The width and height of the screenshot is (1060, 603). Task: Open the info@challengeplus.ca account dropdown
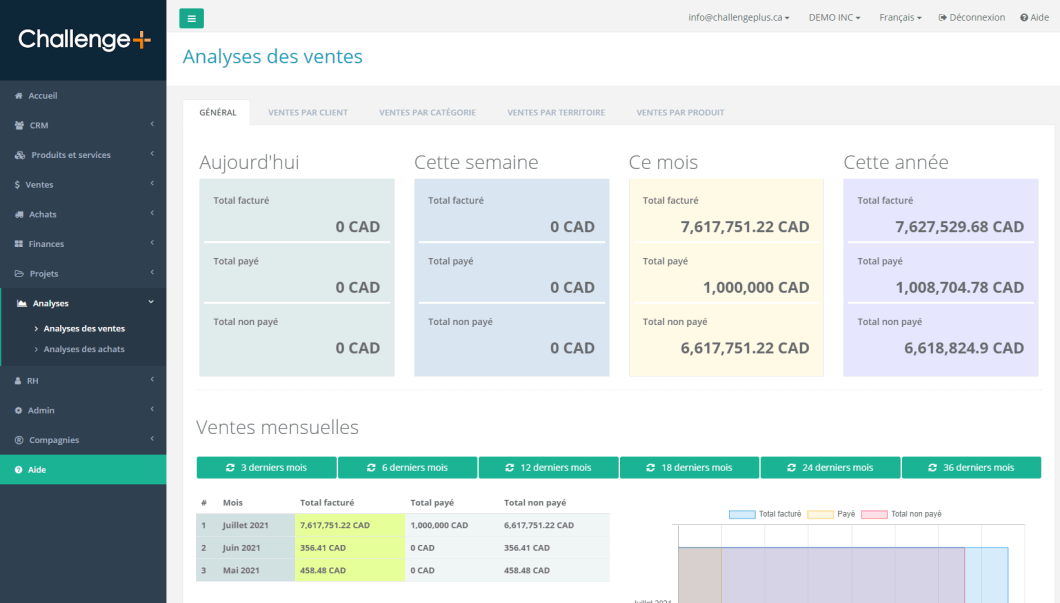[739, 18]
